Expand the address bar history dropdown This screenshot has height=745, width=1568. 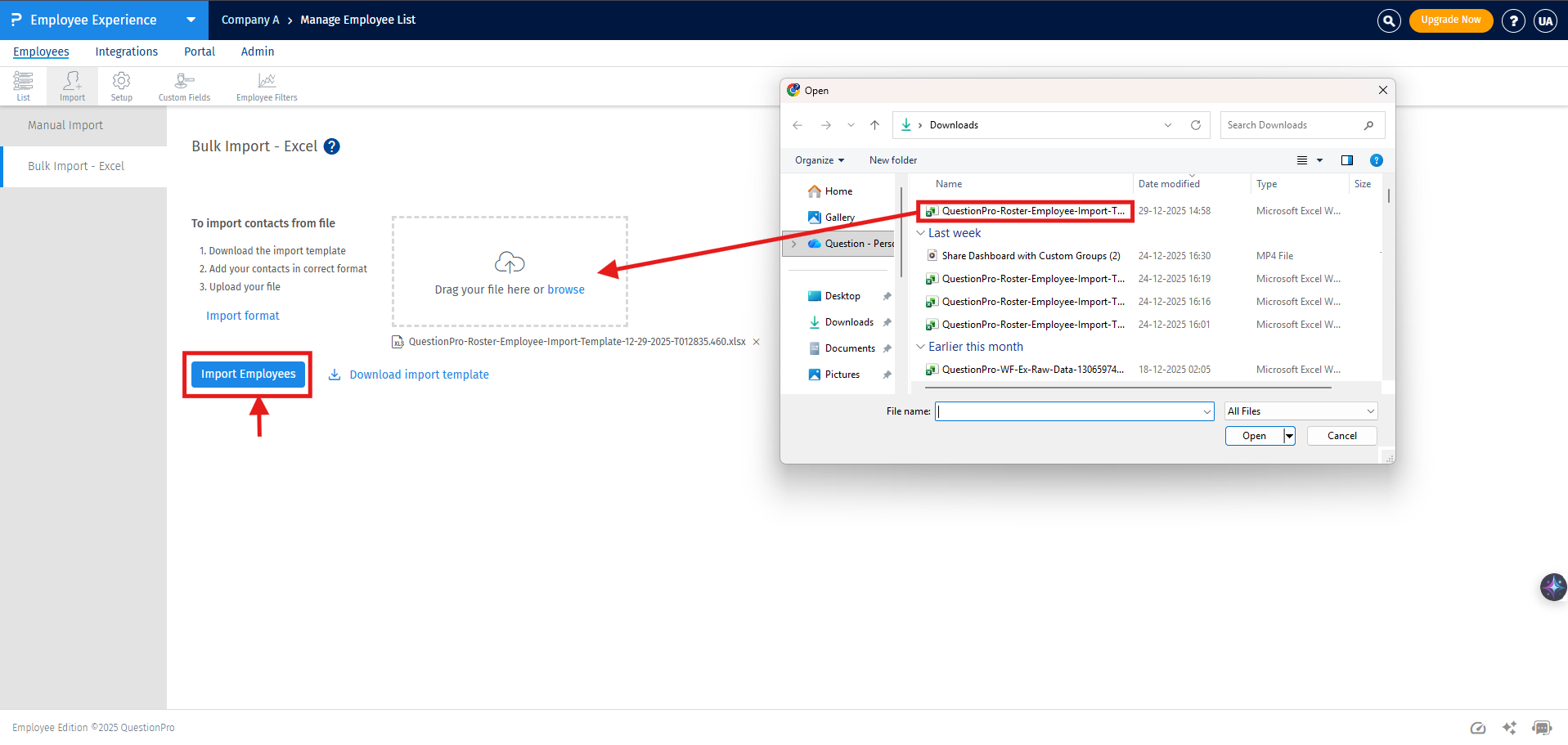[1168, 125]
